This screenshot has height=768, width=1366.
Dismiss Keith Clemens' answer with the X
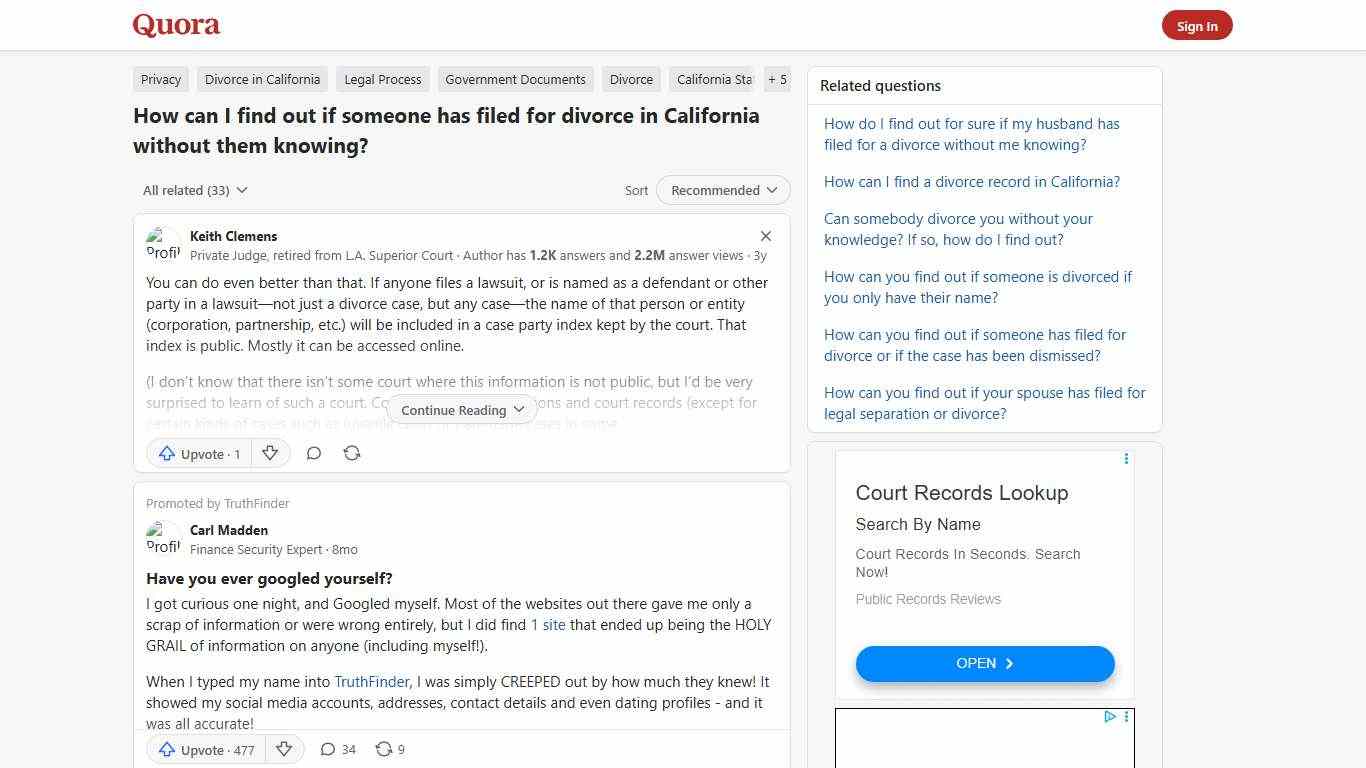[x=766, y=236]
